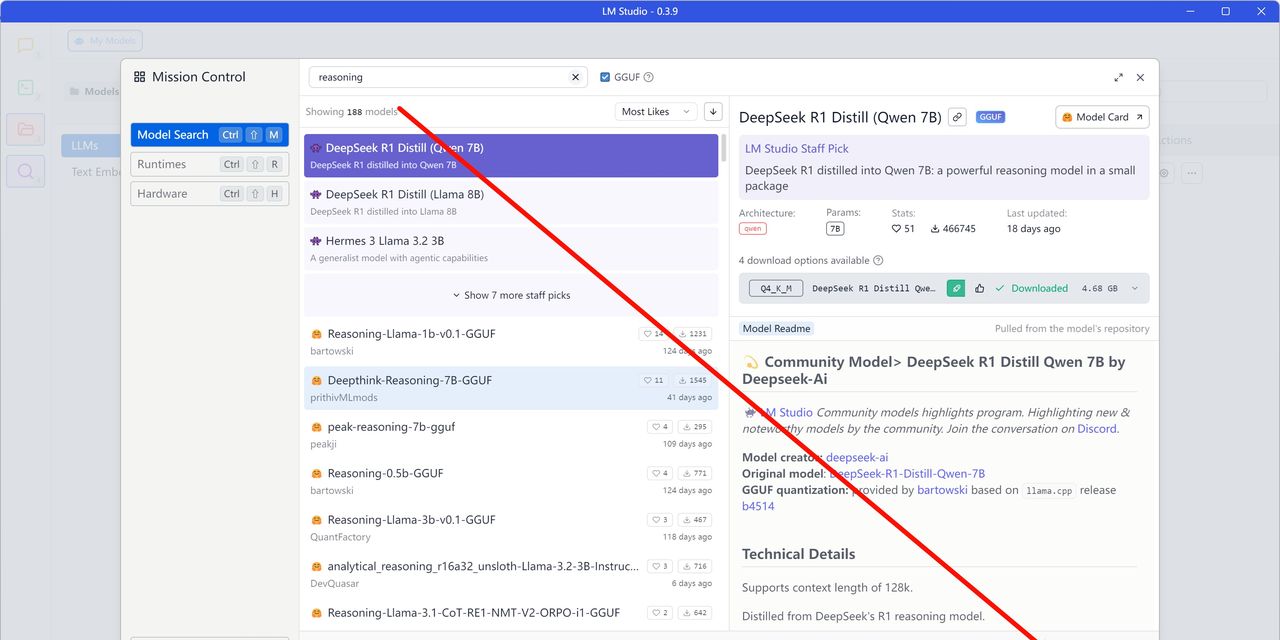Select the Reasoning-Llama-3b-v0.1-GGUF result
This screenshot has width=1280, height=640.
pyautogui.click(x=511, y=528)
